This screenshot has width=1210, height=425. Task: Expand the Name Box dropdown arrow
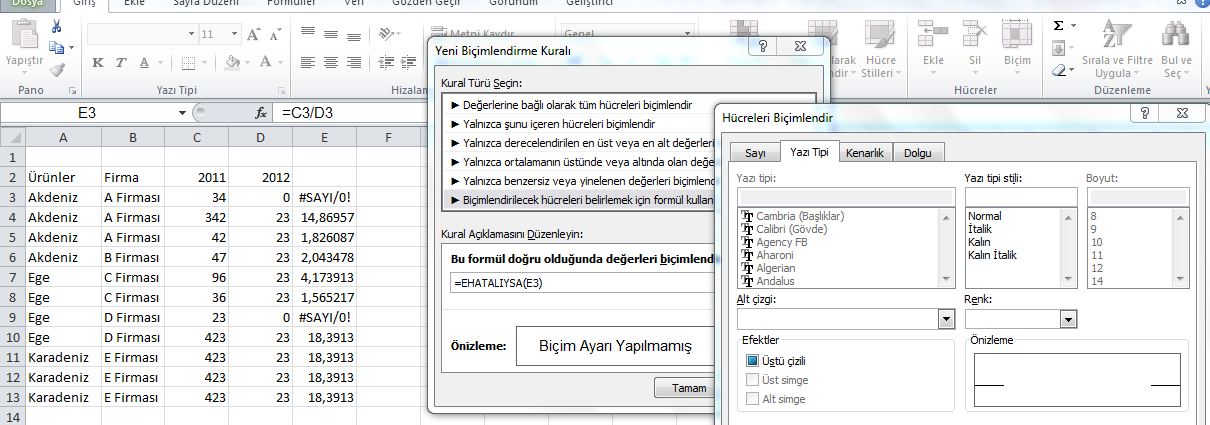[x=182, y=113]
